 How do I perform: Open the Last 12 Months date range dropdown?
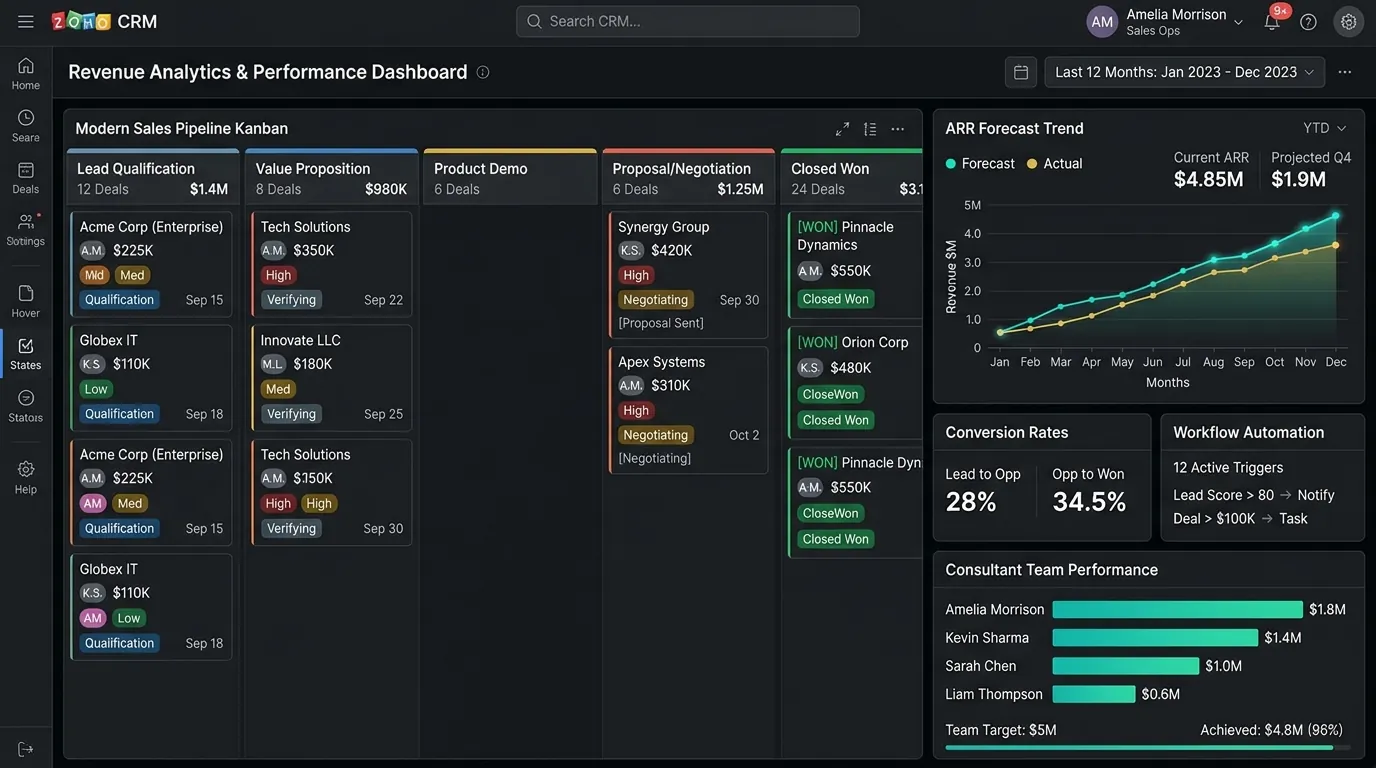click(x=1185, y=72)
